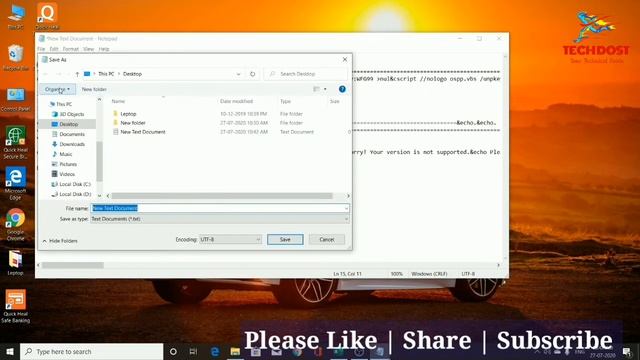Open Notepad Format menu
Viewport: 640px width, 360px height.
(70, 49)
